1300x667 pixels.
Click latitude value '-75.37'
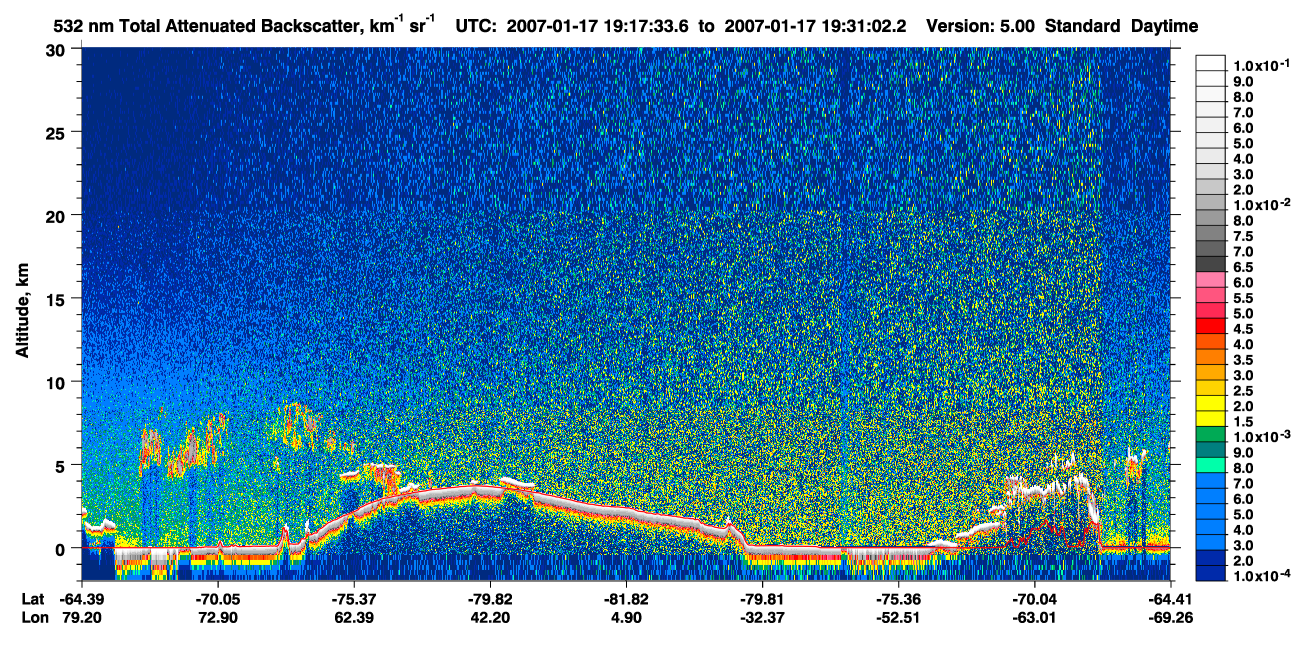(355, 599)
